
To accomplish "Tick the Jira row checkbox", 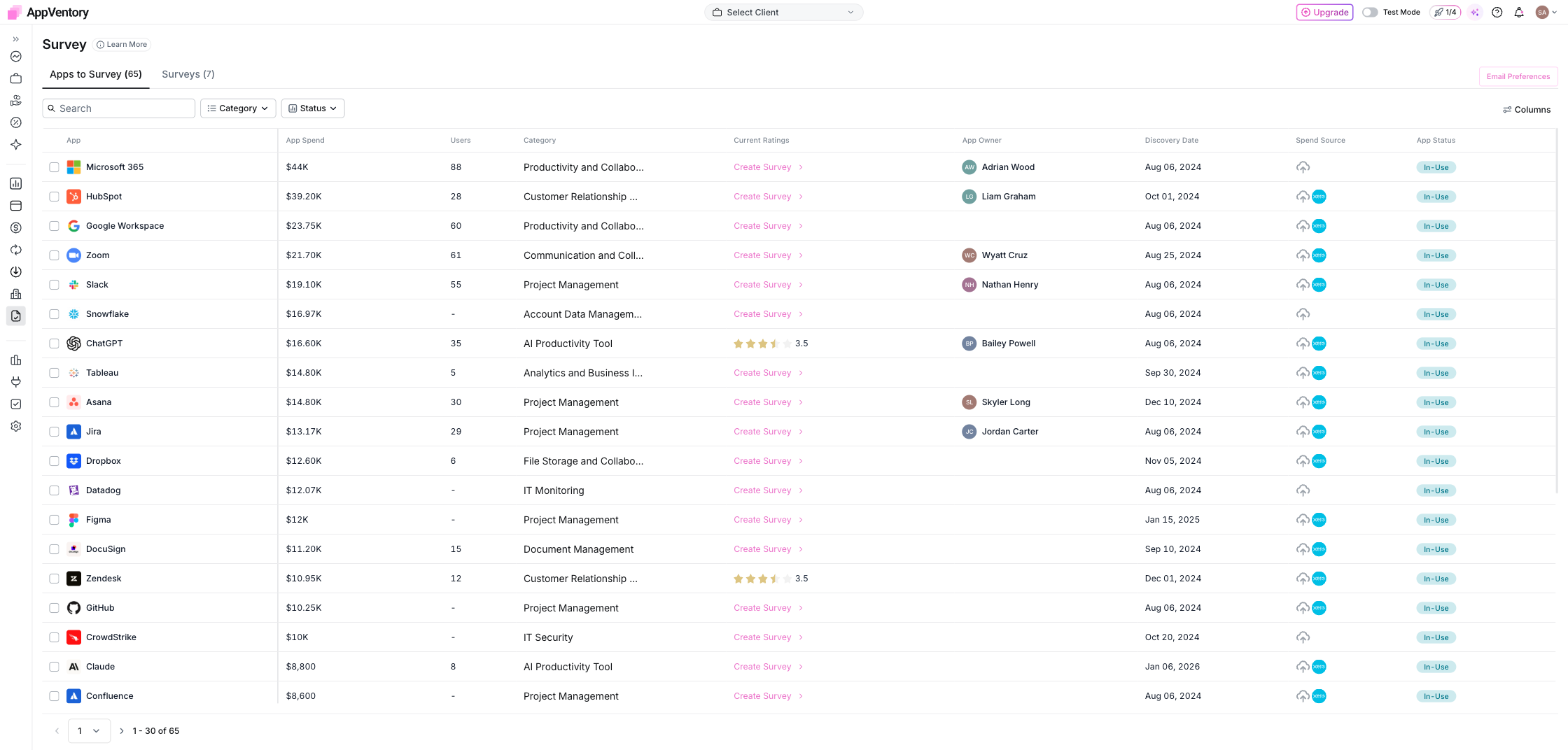I will point(54,432).
